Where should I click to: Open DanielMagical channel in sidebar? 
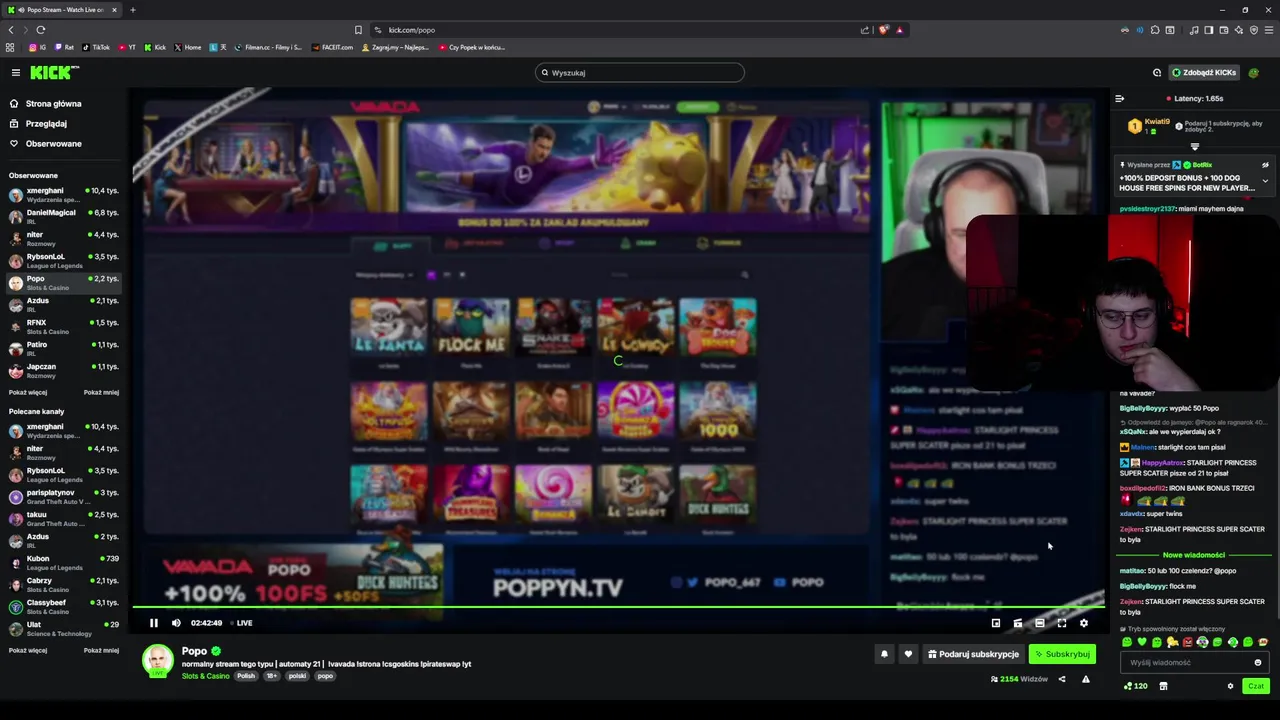(63, 216)
